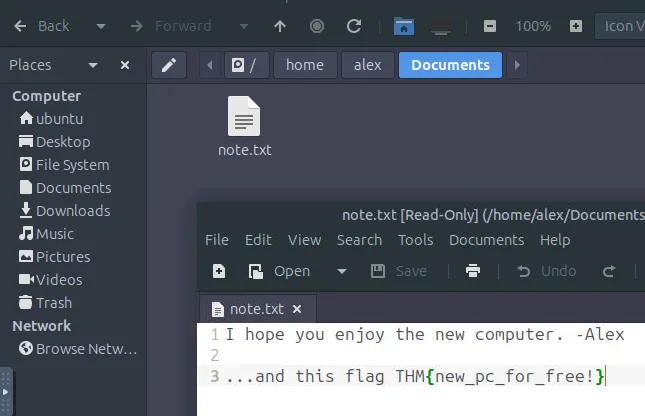Screen dimensions: 645x416
Task: Open the Tools menu
Action: (x=415, y=240)
